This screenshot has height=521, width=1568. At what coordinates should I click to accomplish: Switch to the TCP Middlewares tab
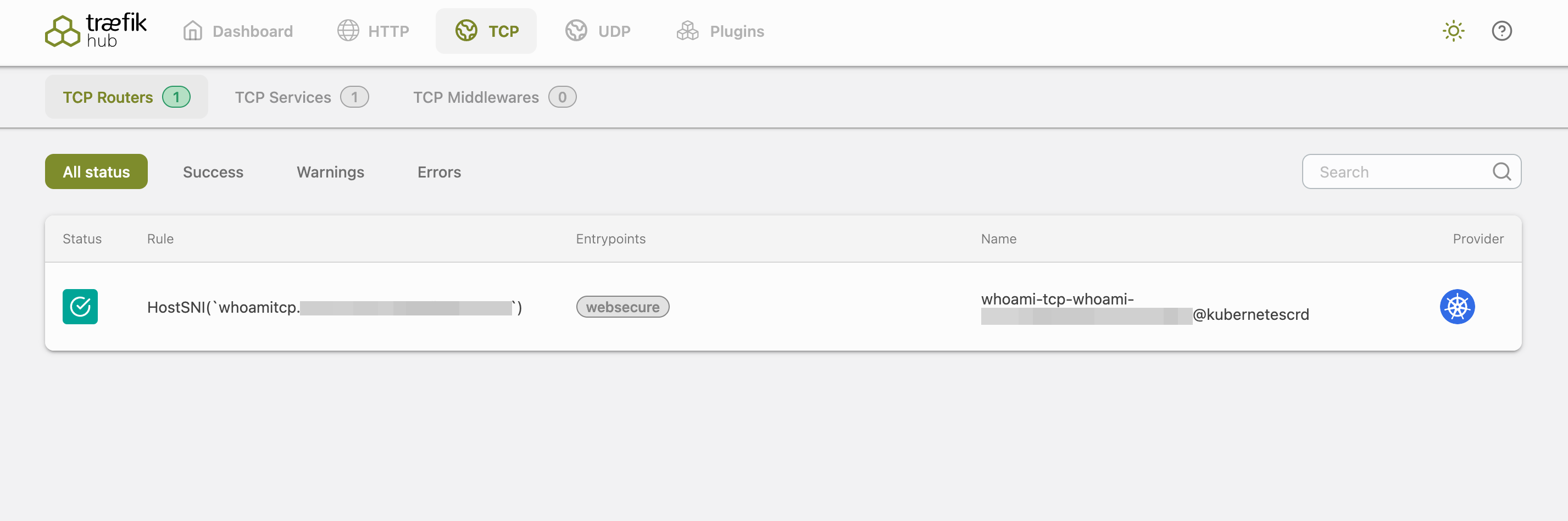click(494, 97)
